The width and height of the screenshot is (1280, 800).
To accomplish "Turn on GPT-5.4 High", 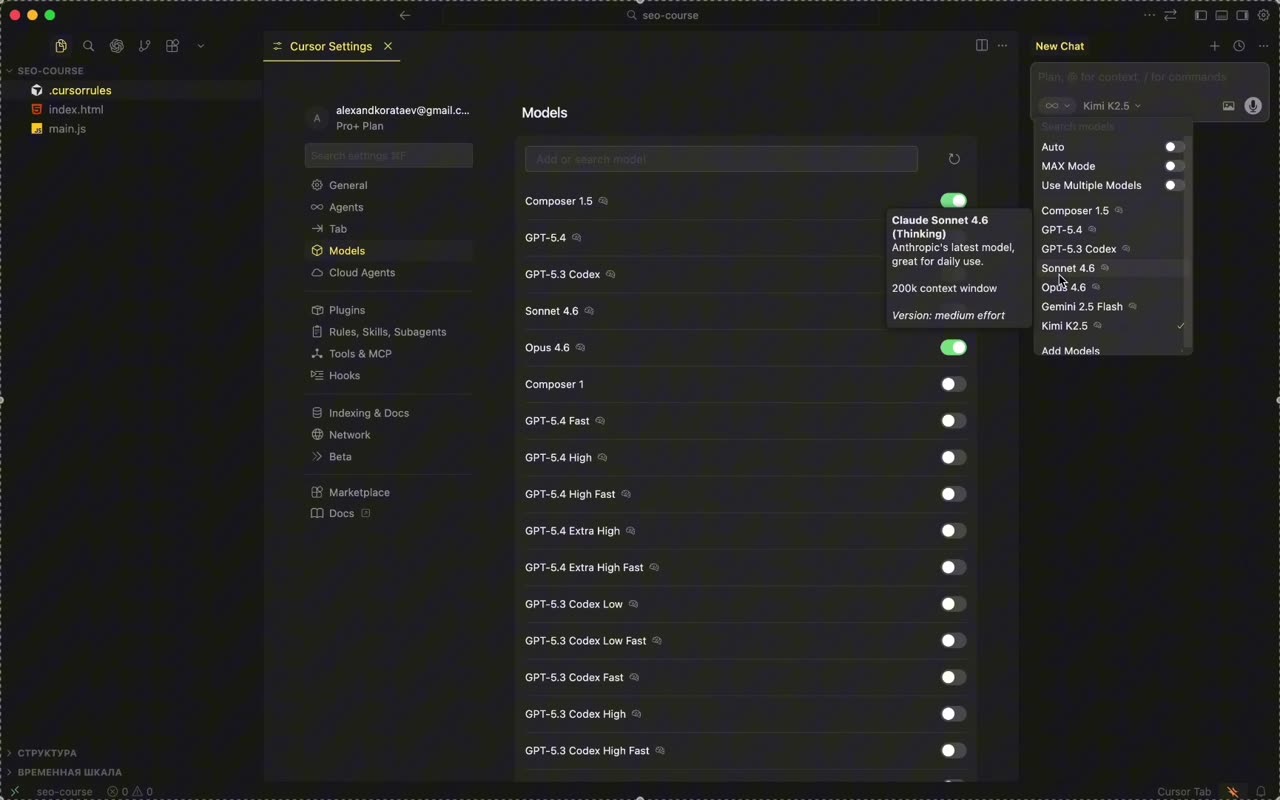I will (953, 457).
